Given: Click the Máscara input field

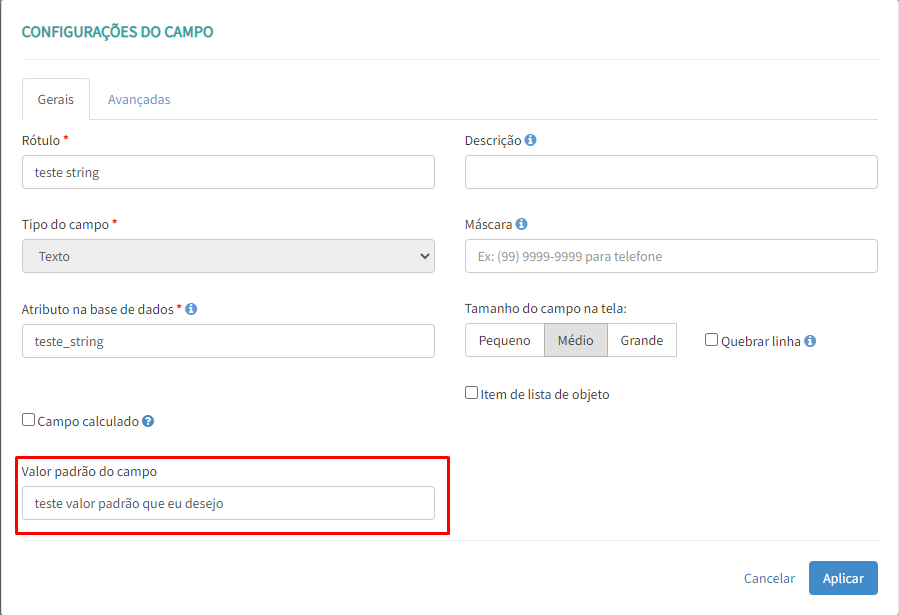Looking at the screenshot, I should [671, 256].
